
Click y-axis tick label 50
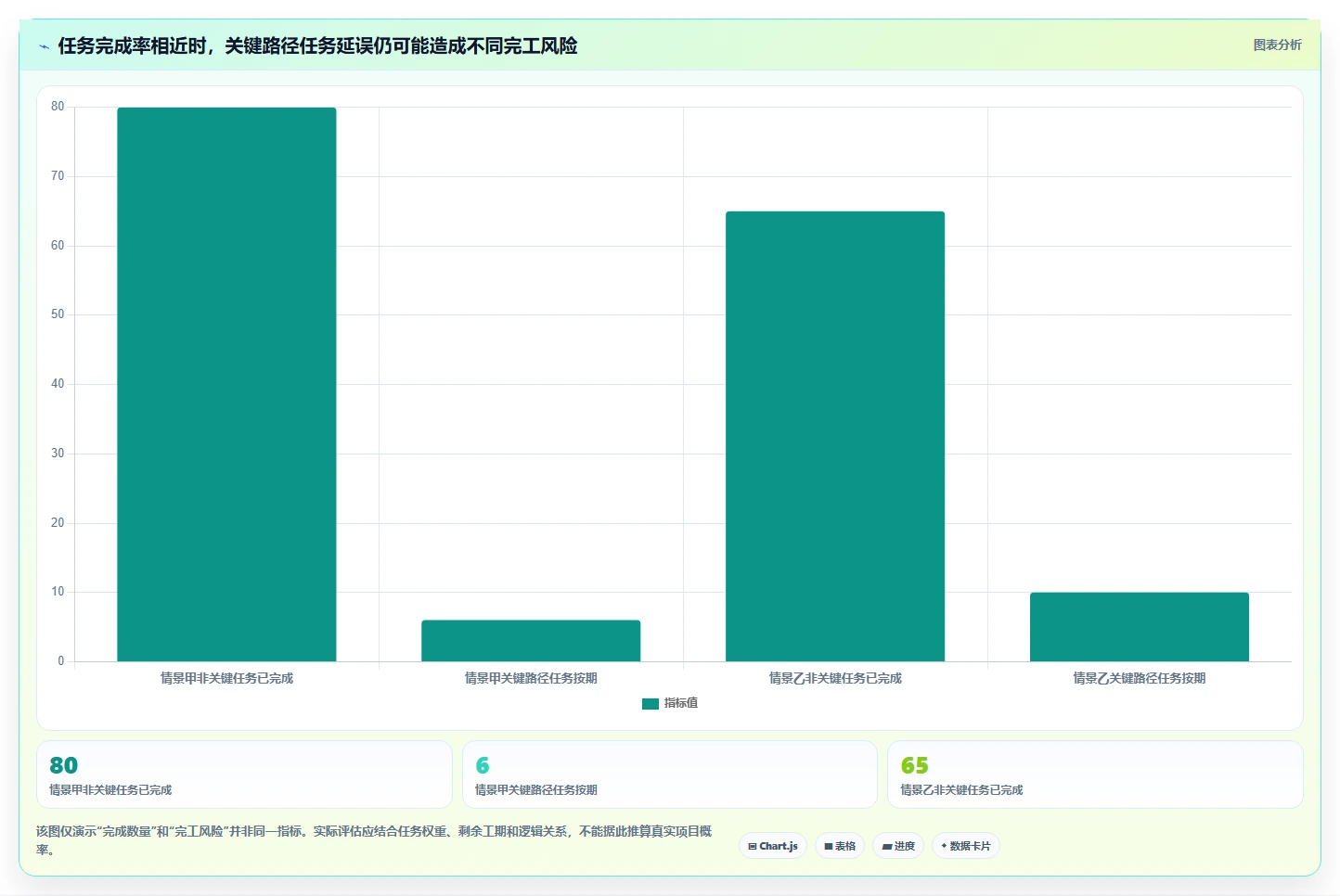click(58, 314)
